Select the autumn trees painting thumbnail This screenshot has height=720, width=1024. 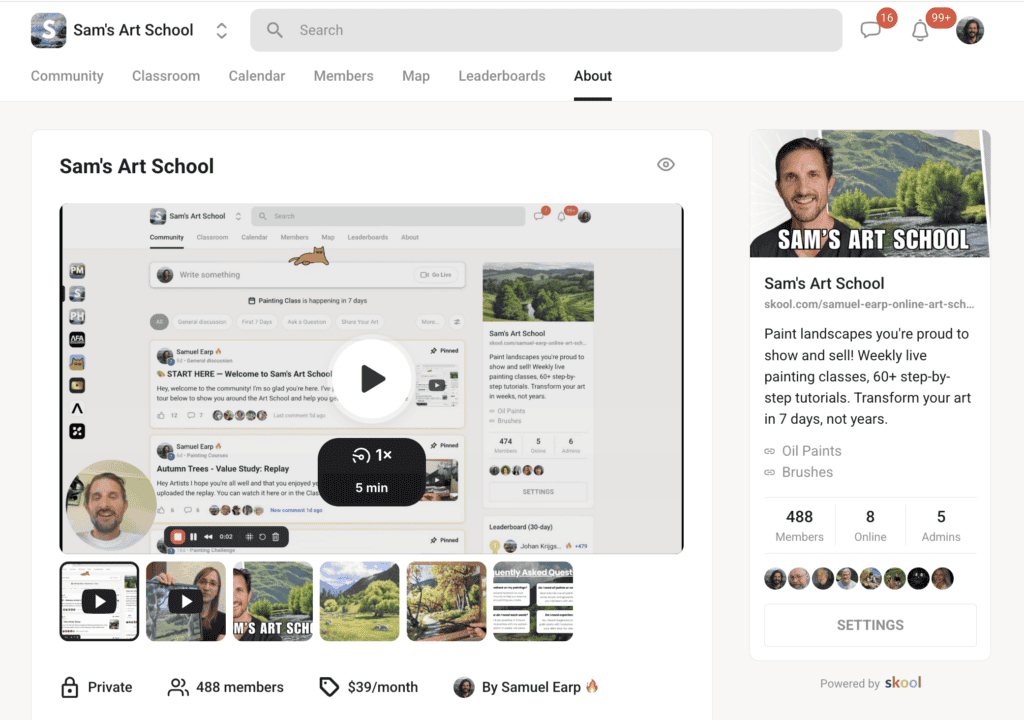[x=446, y=601]
